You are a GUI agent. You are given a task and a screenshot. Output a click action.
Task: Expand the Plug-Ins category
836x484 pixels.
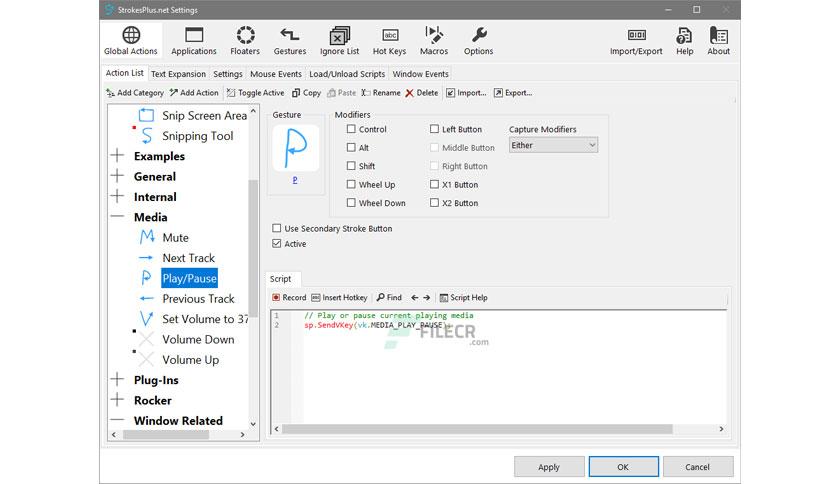coord(117,380)
